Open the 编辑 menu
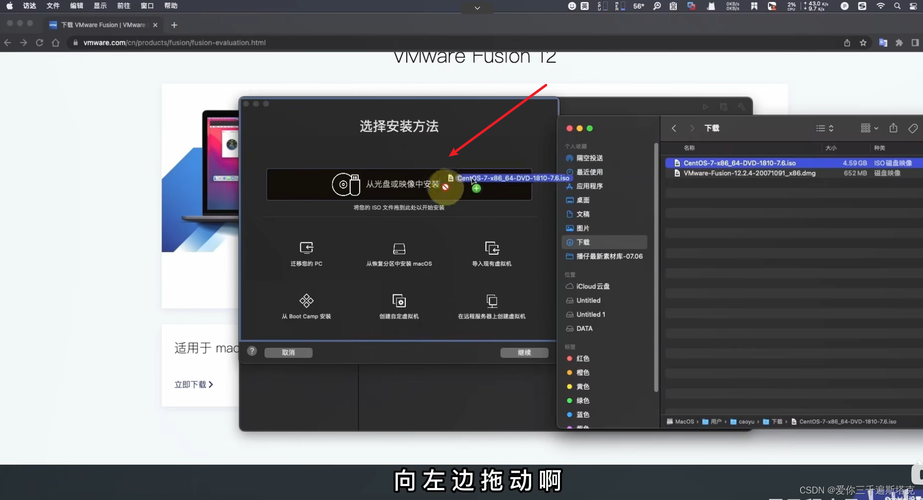923x500 pixels. pyautogui.click(x=77, y=6)
